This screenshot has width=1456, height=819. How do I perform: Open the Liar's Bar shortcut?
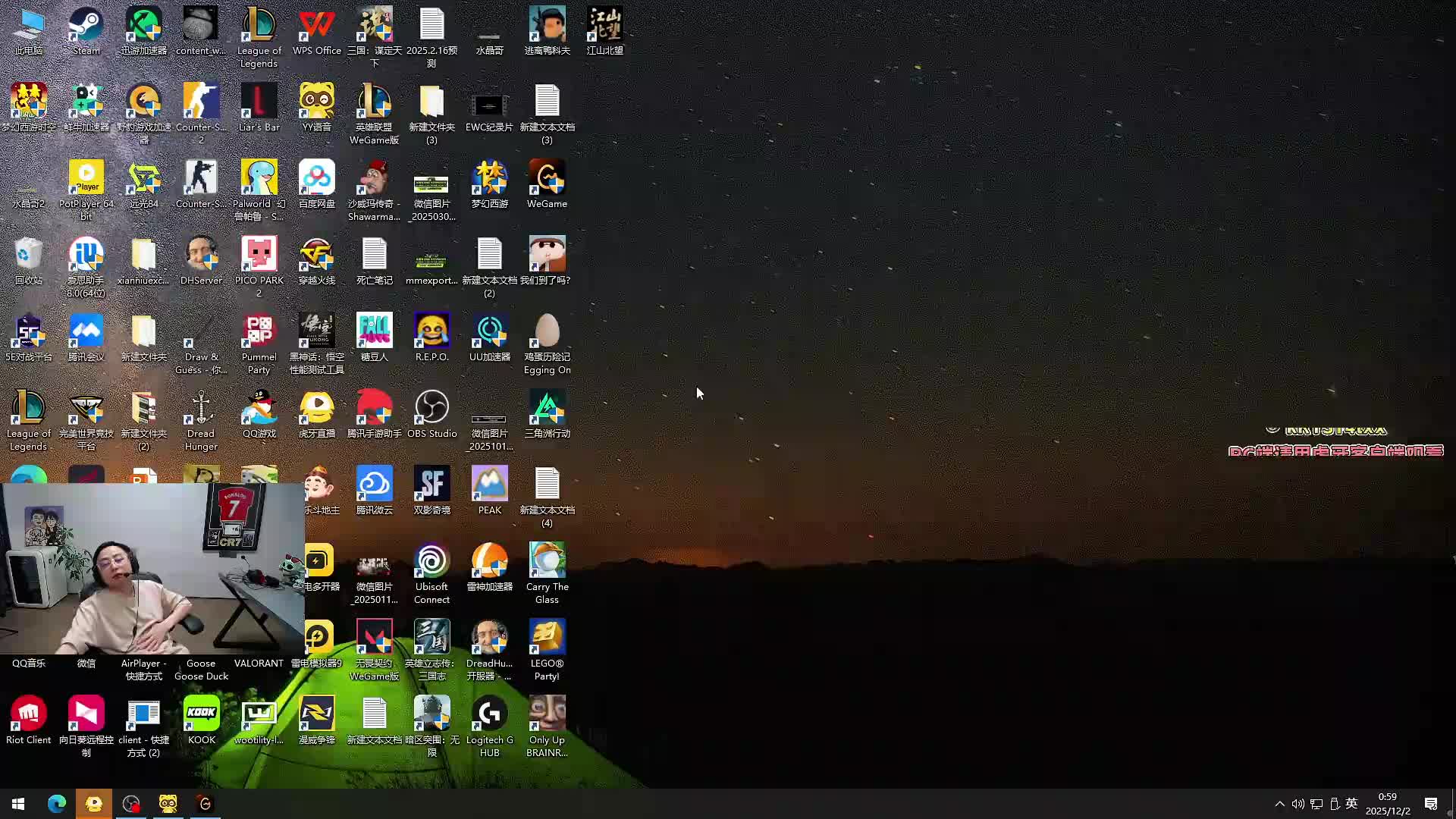(x=259, y=103)
